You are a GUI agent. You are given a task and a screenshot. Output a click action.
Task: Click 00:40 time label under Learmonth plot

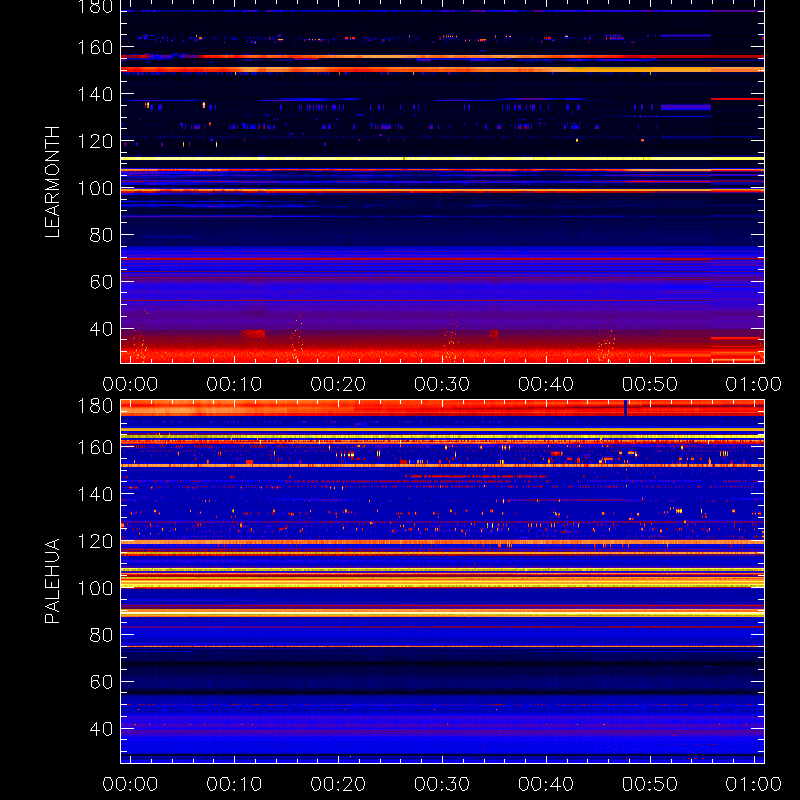[x=546, y=384]
